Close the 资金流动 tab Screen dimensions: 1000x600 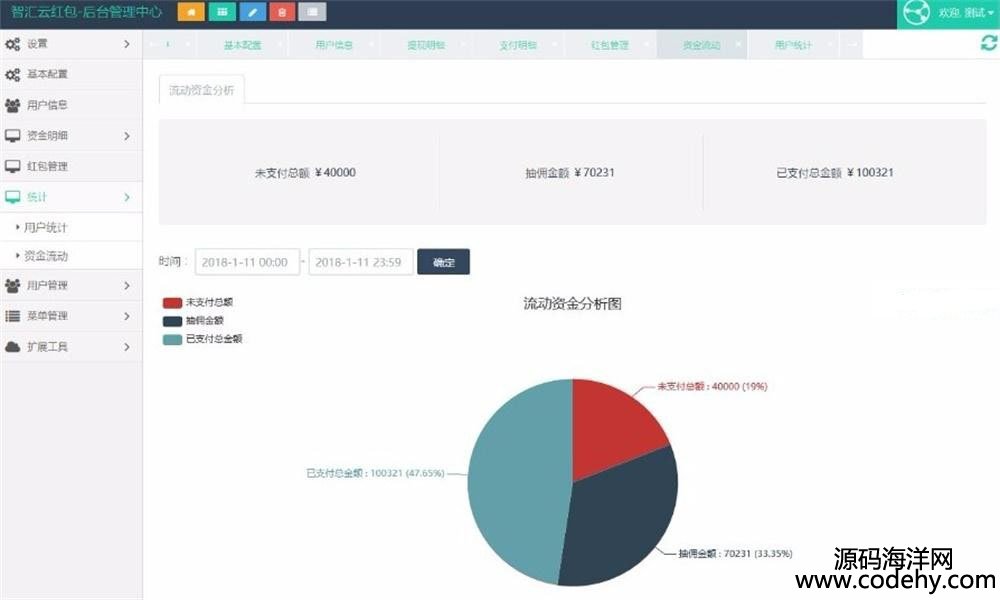tap(739, 44)
